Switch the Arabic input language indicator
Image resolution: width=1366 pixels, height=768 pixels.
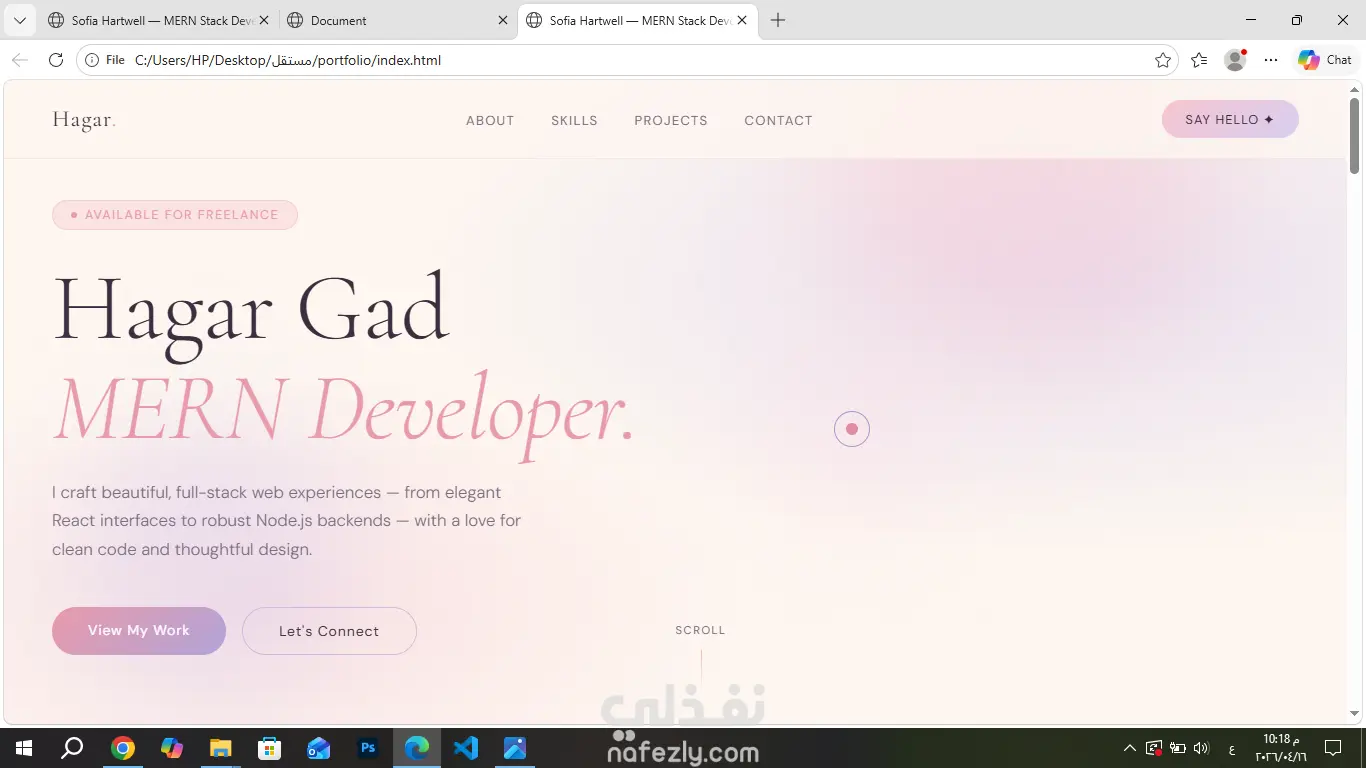1231,749
